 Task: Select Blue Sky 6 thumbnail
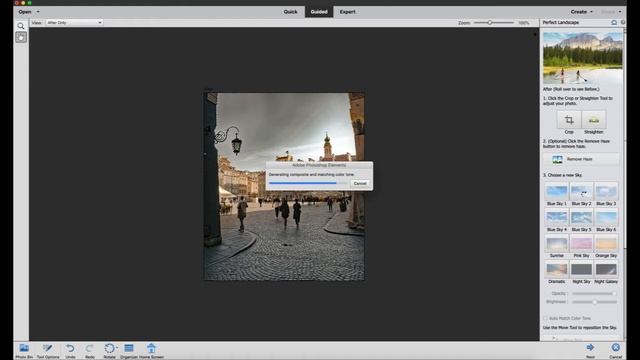tap(606, 218)
